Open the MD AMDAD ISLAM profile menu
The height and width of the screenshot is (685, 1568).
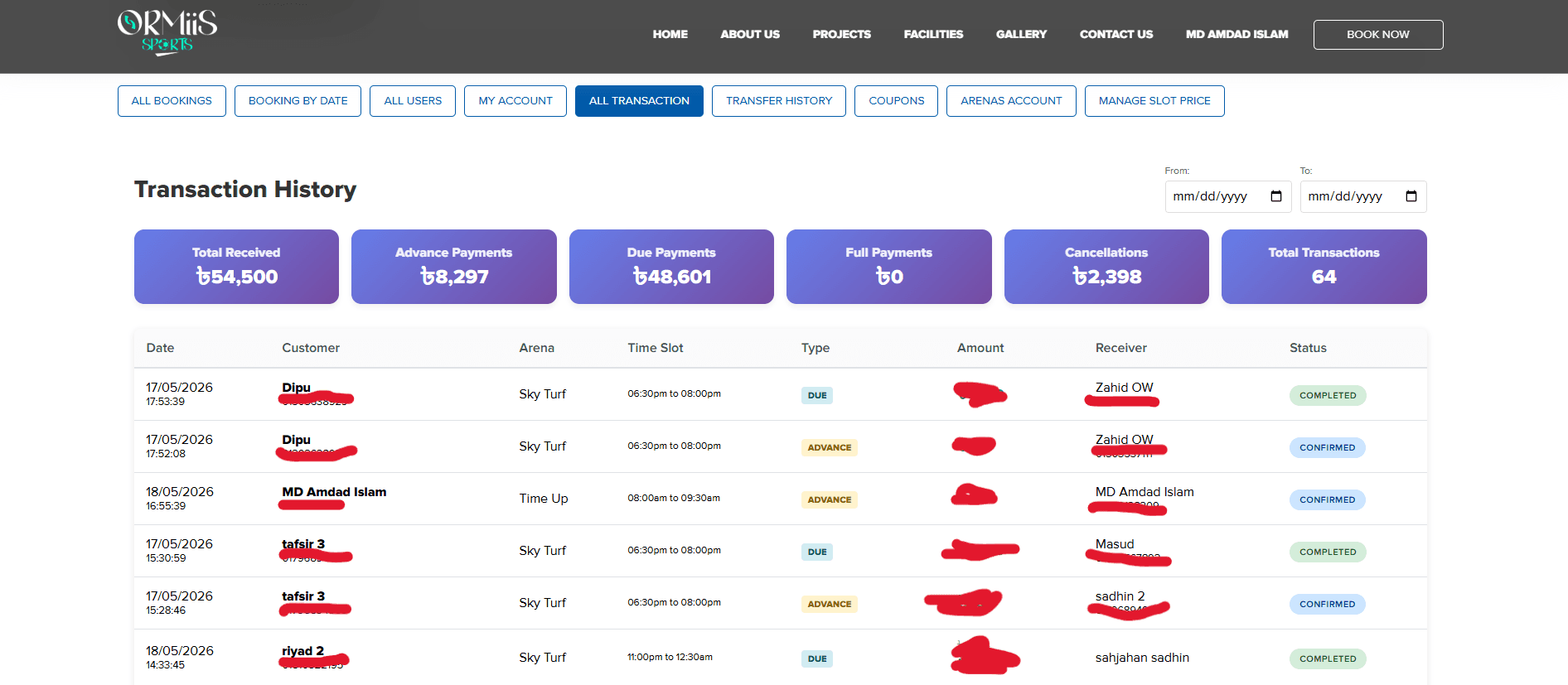tap(1236, 34)
